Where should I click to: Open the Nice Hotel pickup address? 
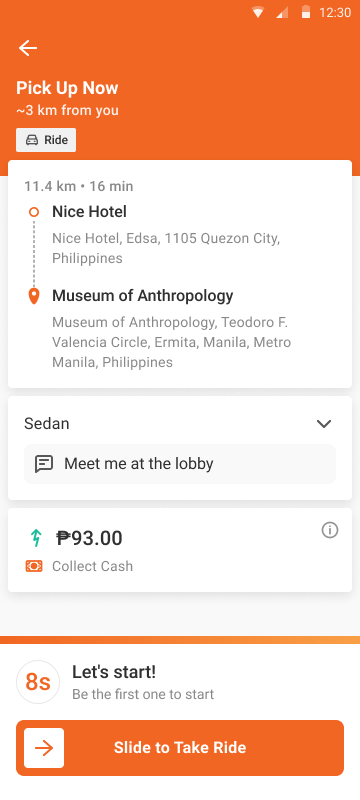tap(166, 248)
